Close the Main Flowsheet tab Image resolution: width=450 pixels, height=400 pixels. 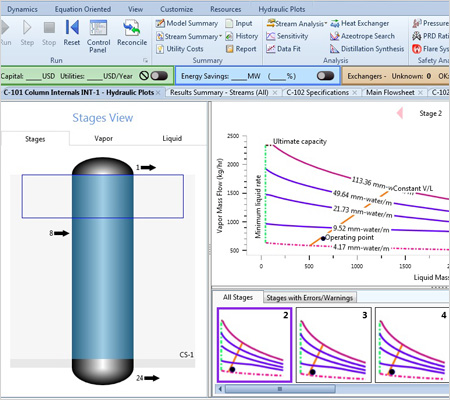421,92
